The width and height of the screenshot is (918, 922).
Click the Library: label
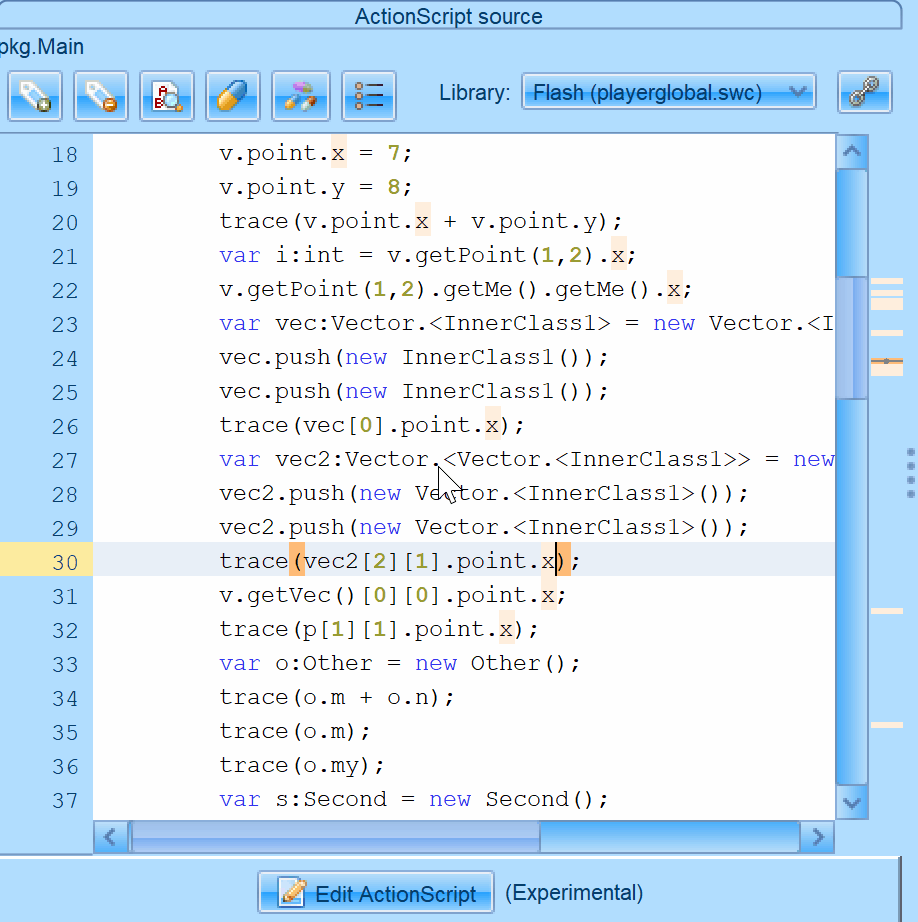[x=475, y=92]
